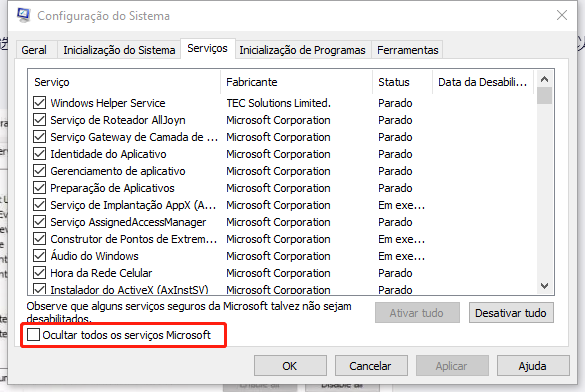Click Parado status of Hora da Rede Celular
The image size is (585, 392).
click(x=395, y=273)
